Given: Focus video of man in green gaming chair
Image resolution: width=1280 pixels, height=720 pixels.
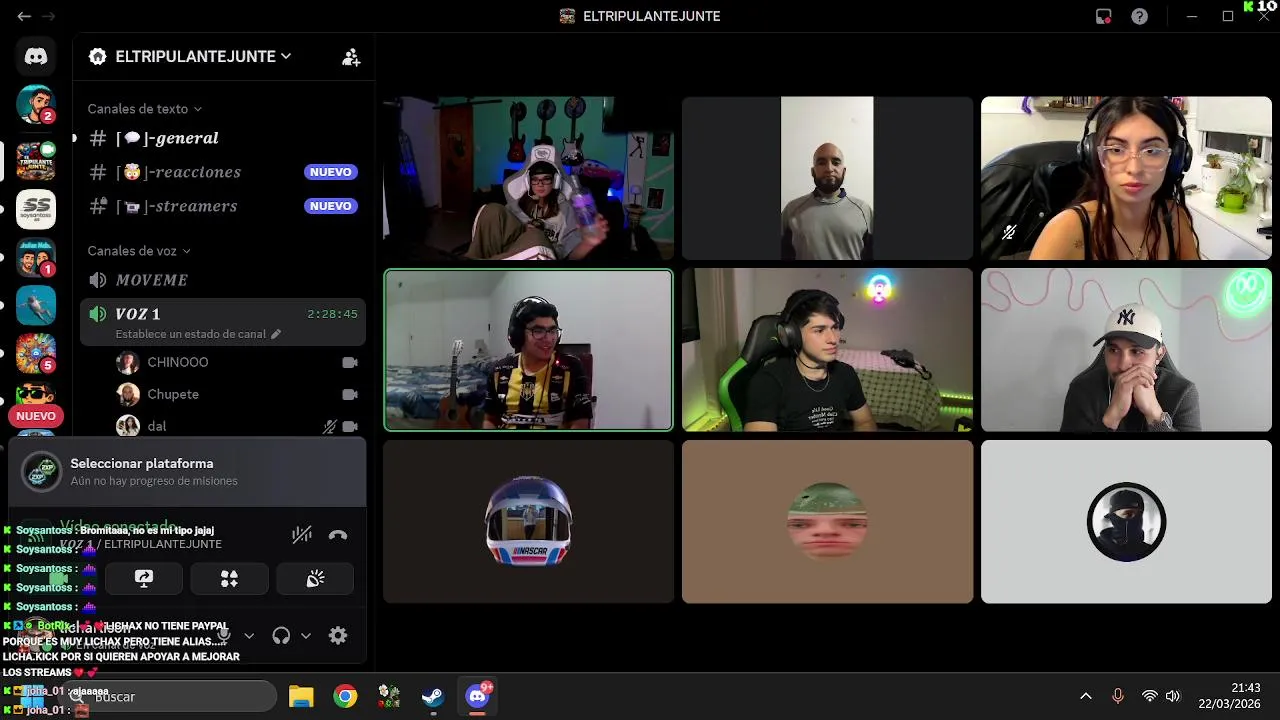Looking at the screenshot, I should point(827,350).
